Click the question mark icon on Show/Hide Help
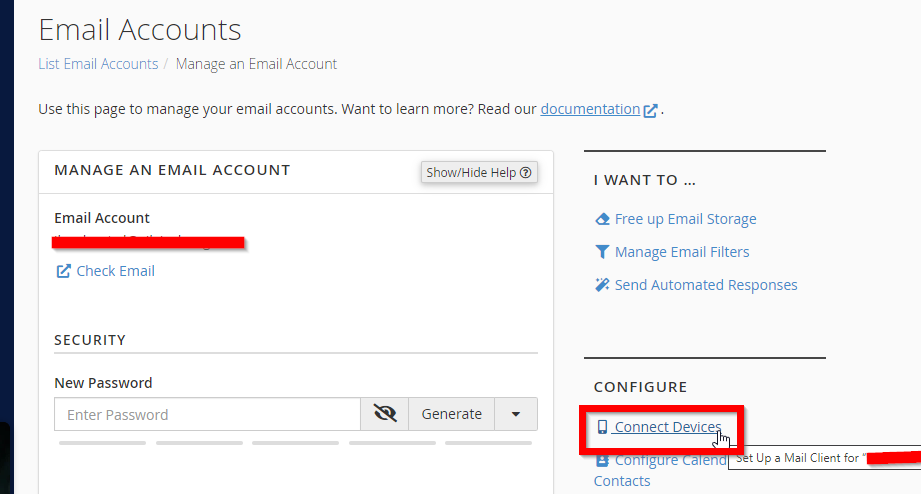The width and height of the screenshot is (921, 494). (x=526, y=173)
